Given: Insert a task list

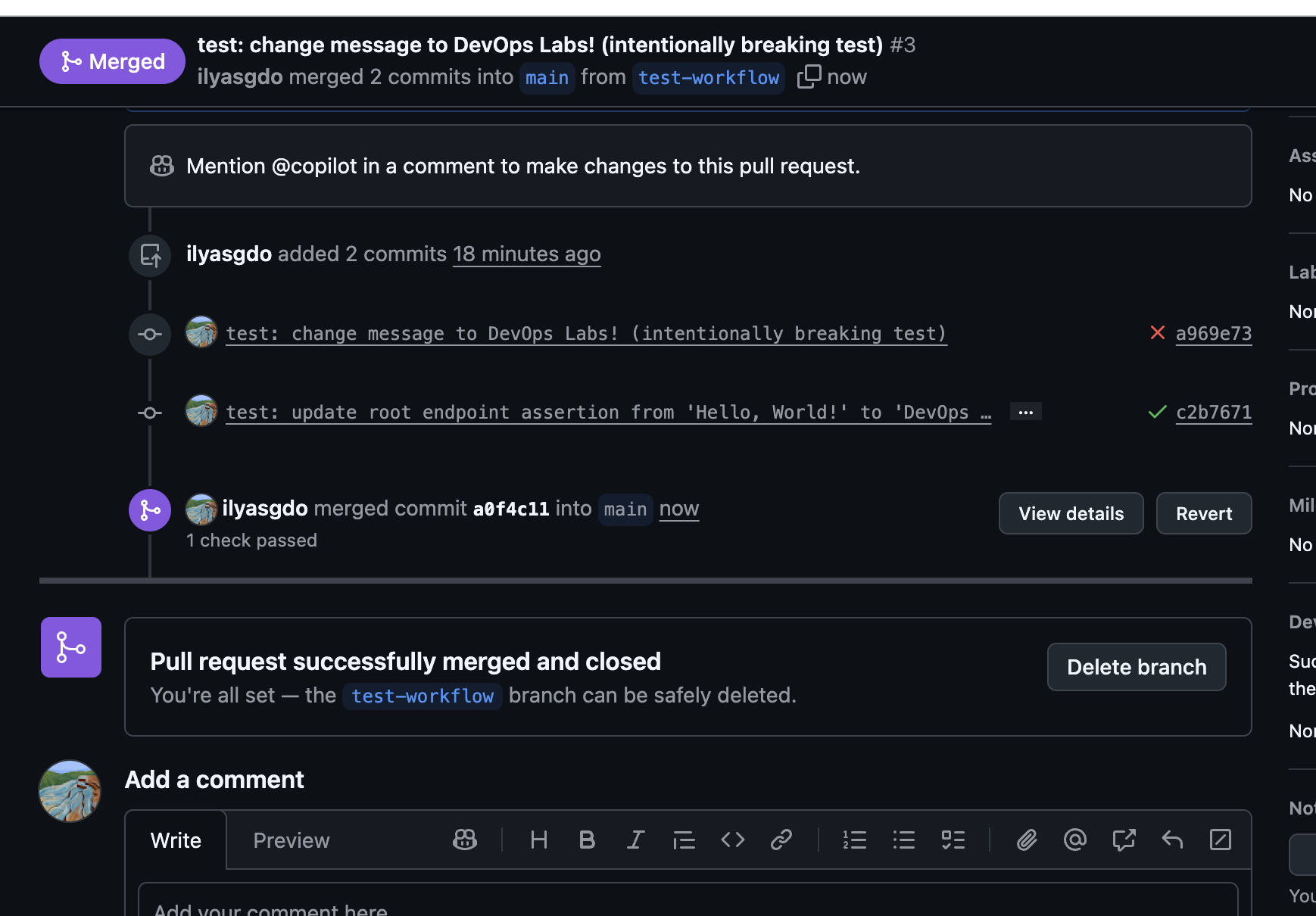Looking at the screenshot, I should [953, 840].
